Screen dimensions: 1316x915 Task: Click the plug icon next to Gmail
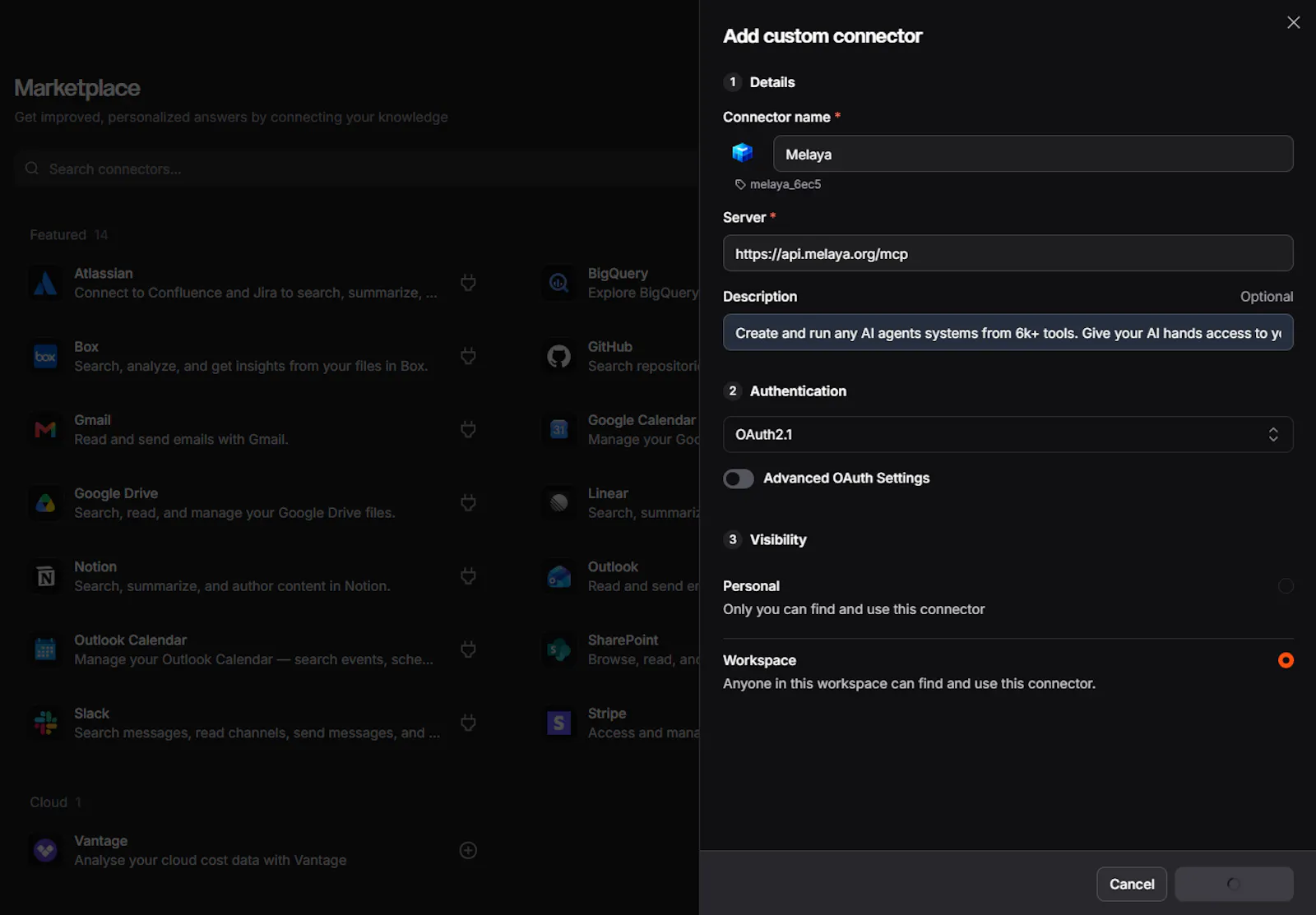point(468,429)
